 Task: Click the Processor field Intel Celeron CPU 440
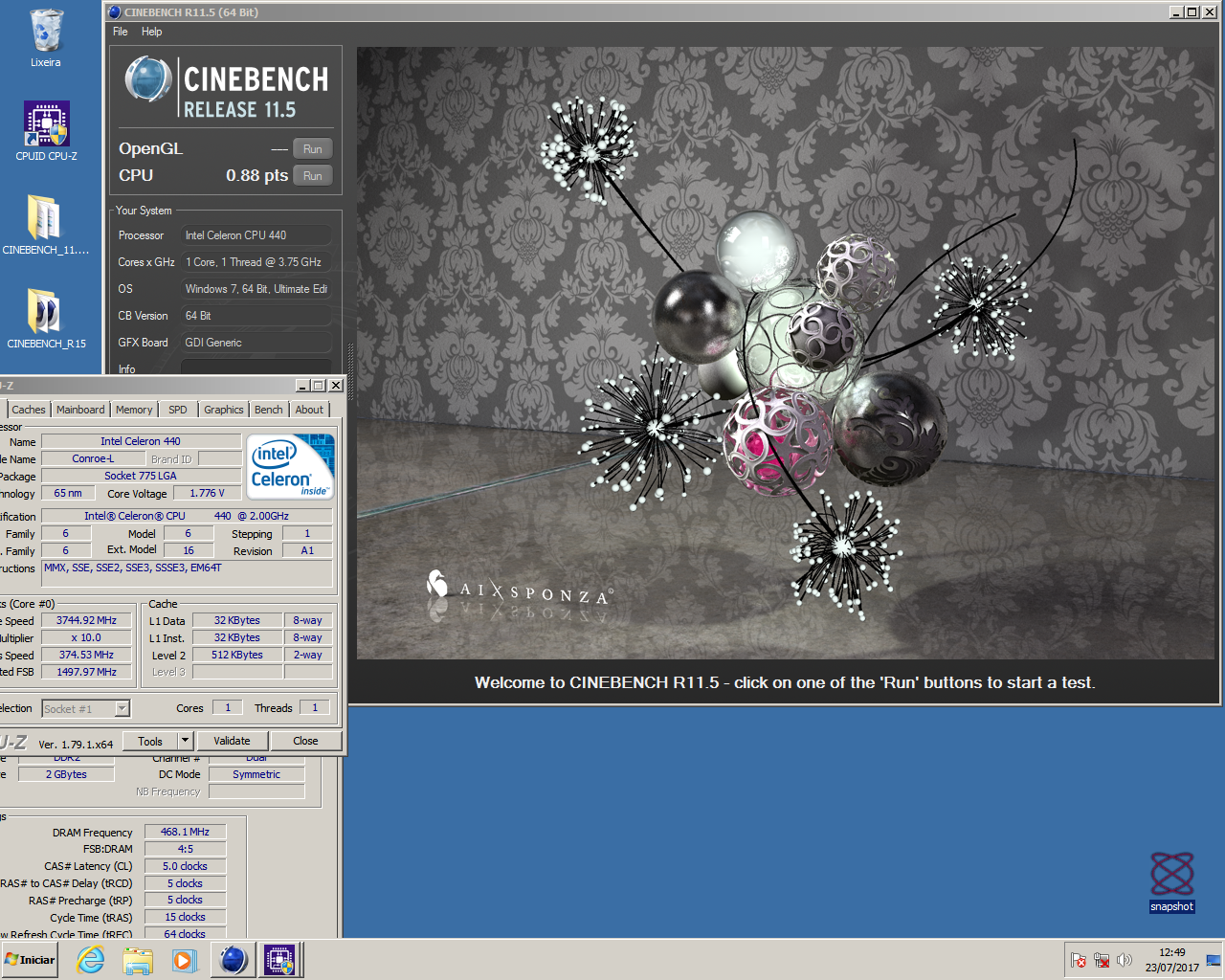pos(256,235)
